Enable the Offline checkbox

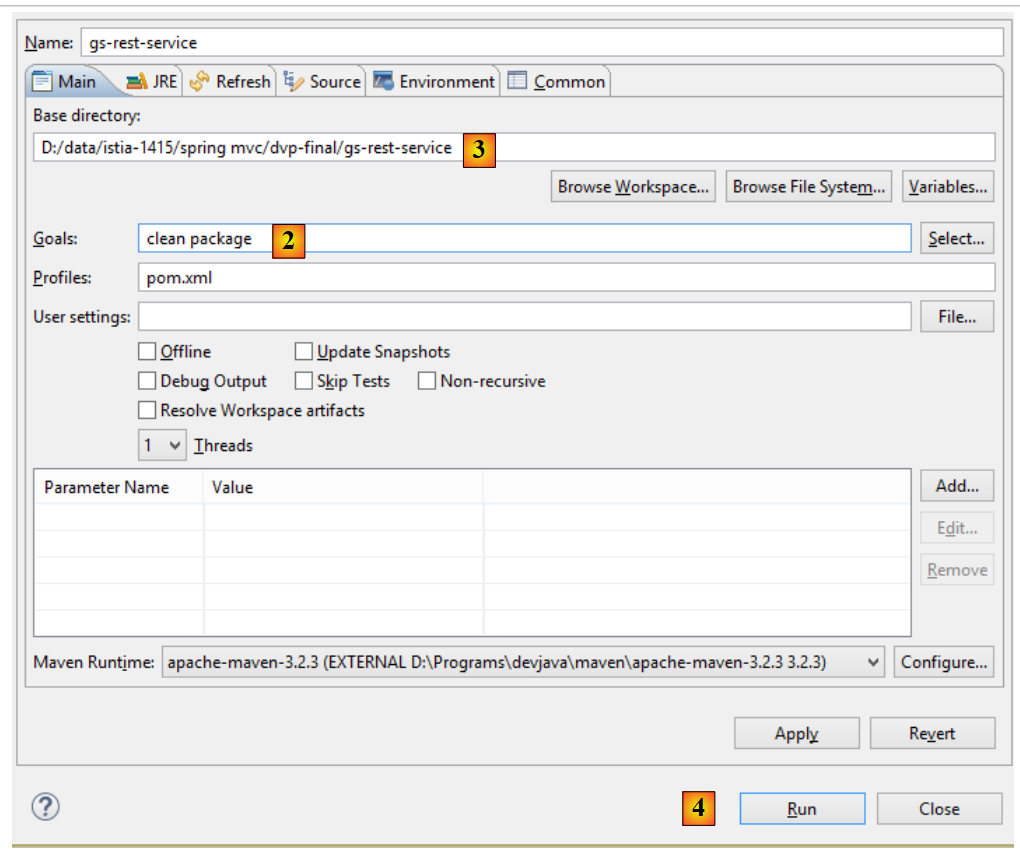(147, 352)
